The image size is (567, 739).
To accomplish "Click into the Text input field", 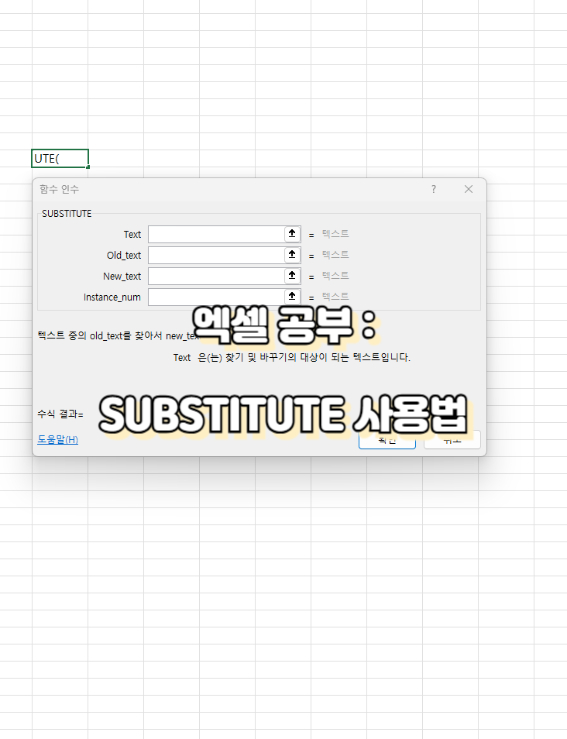I will pos(216,234).
